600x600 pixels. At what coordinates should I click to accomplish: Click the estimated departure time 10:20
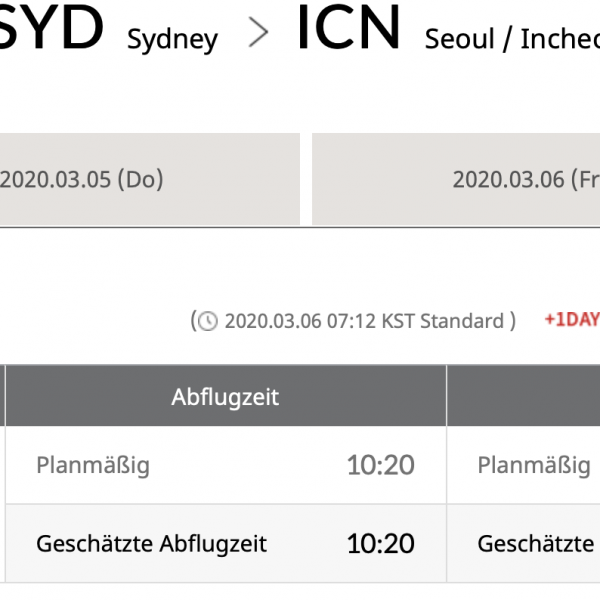[380, 544]
